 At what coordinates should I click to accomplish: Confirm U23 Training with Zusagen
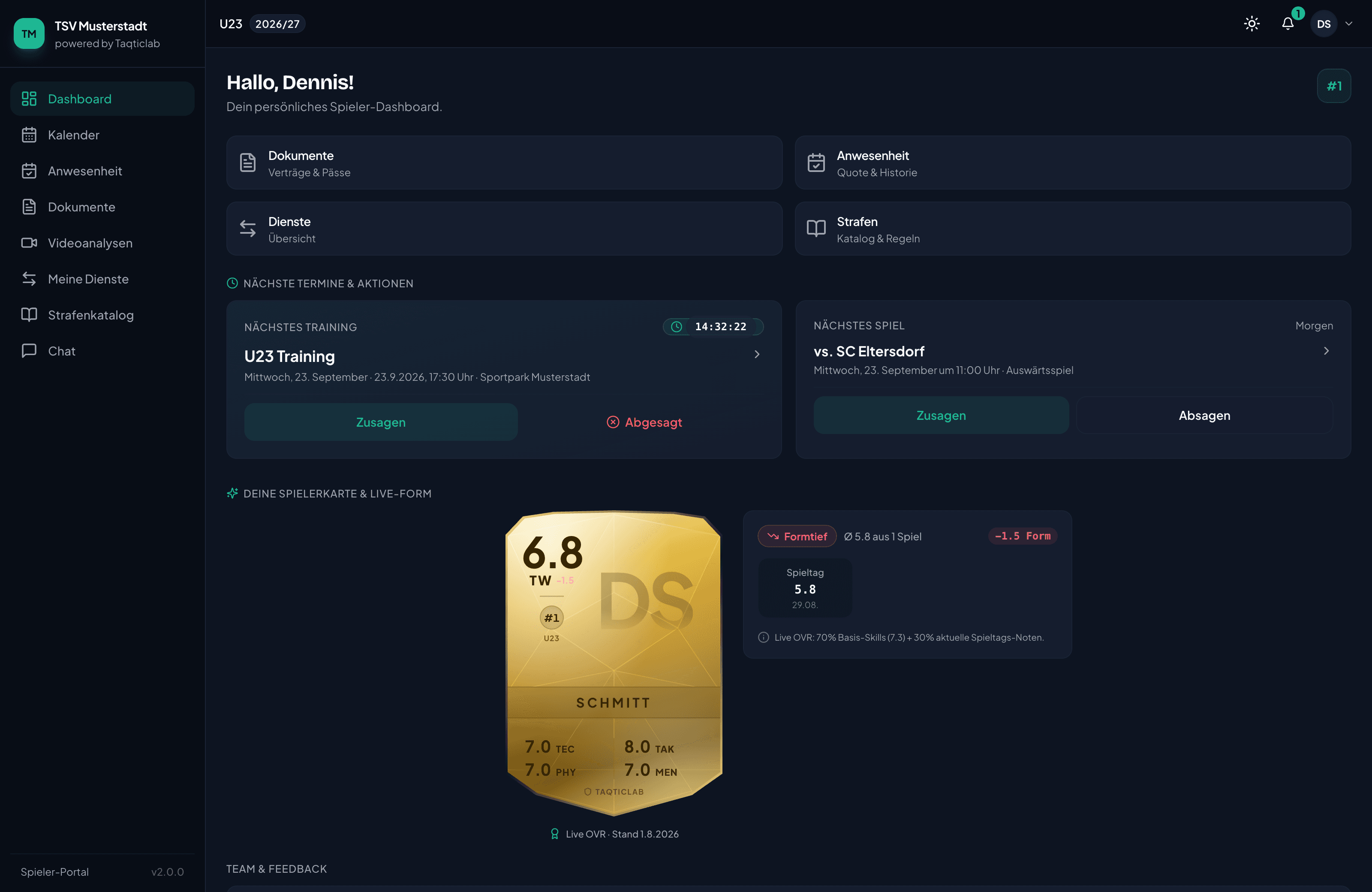(380, 422)
